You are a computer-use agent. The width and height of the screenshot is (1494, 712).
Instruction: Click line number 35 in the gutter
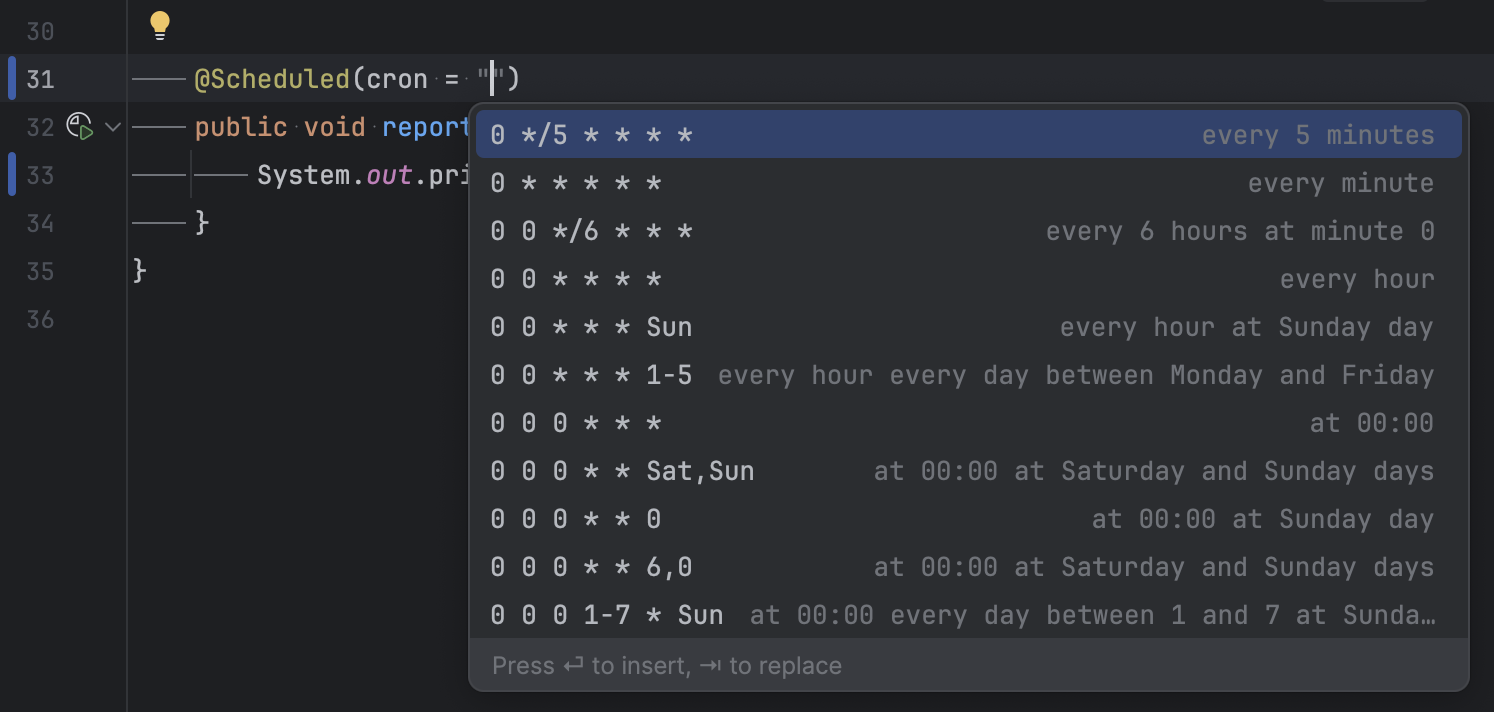40,271
